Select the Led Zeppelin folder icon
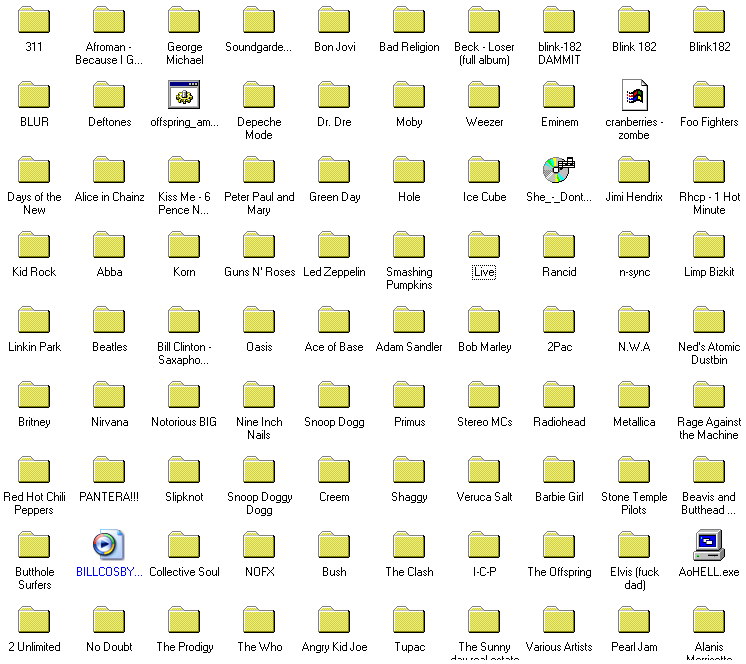 tap(334, 244)
